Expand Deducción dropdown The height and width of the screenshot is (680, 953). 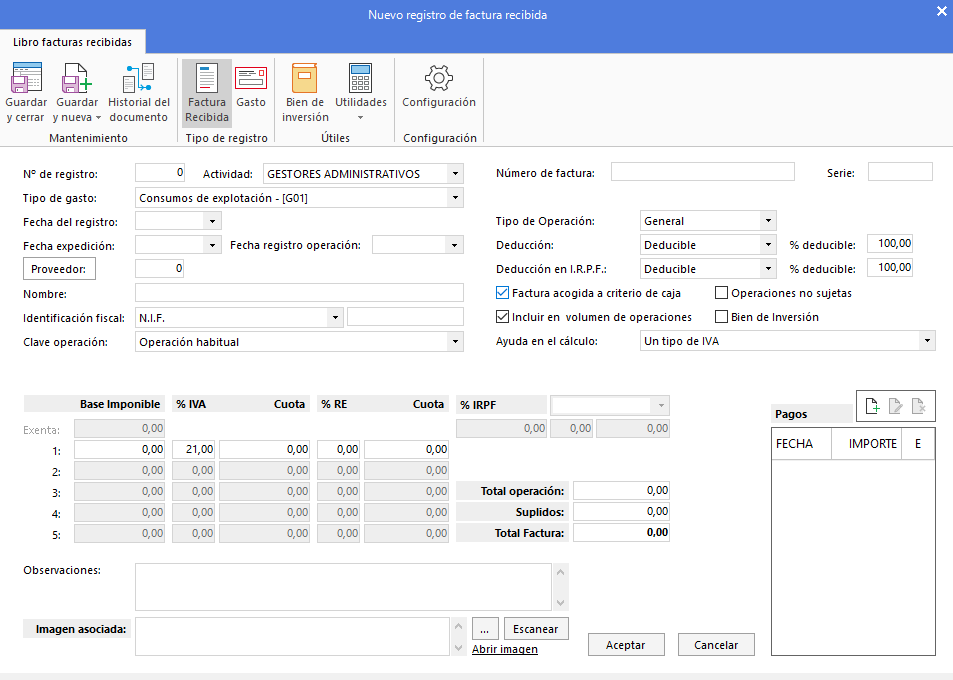768,245
